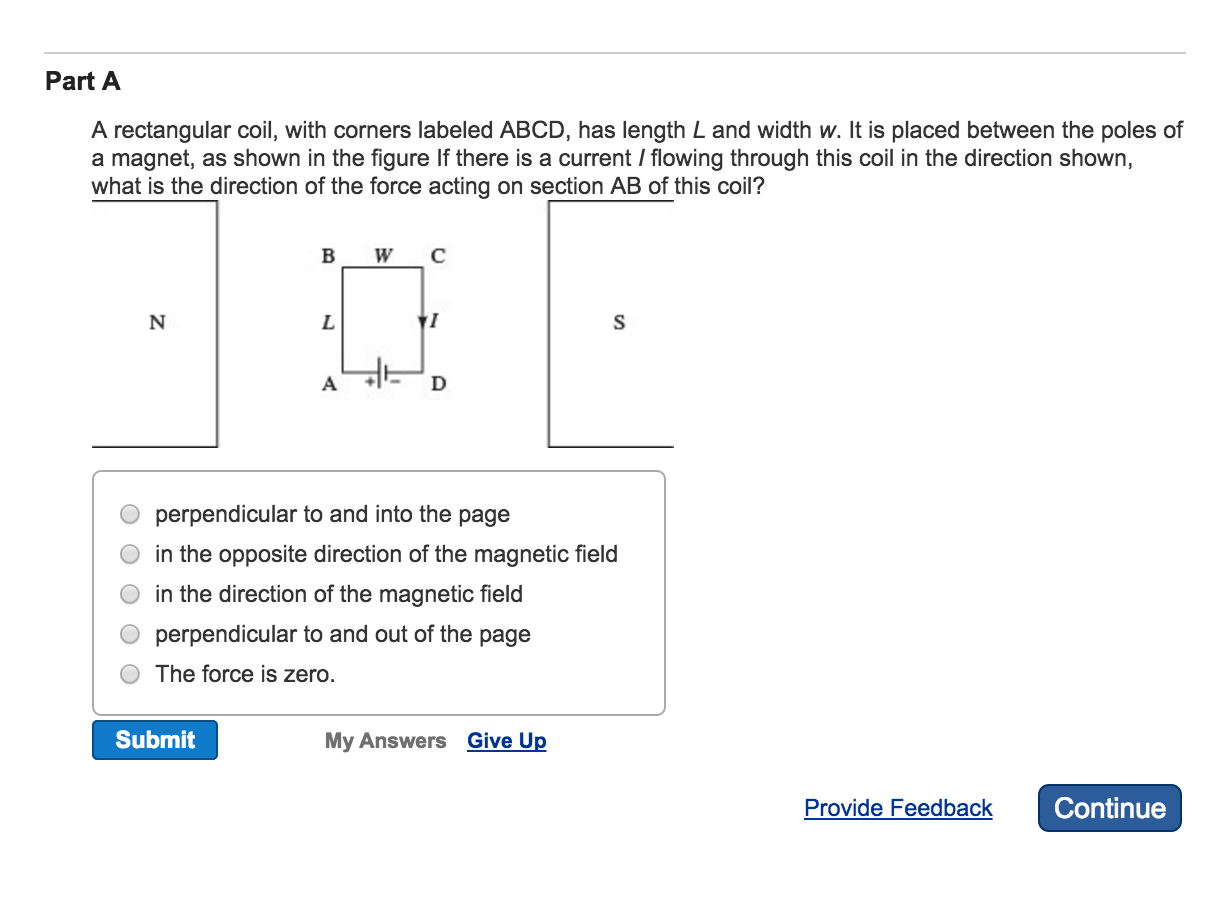Click the My Answers label
This screenshot has width=1222, height=910.
coord(385,740)
